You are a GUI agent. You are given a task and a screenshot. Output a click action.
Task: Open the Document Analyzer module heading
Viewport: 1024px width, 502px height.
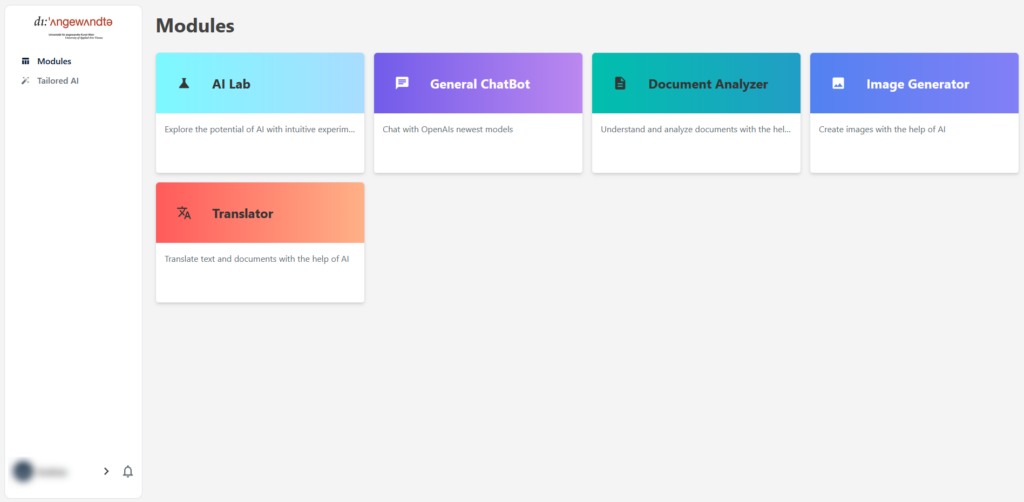[708, 84]
